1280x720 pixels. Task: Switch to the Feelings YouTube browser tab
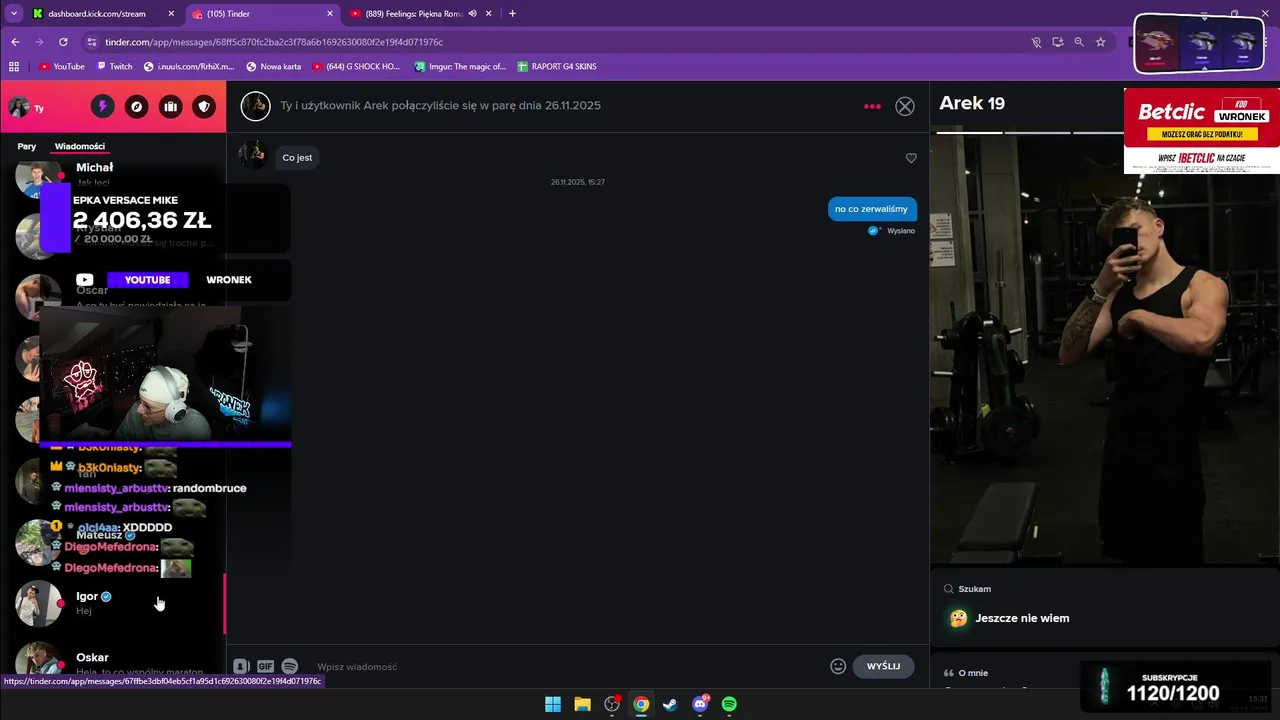(x=420, y=14)
